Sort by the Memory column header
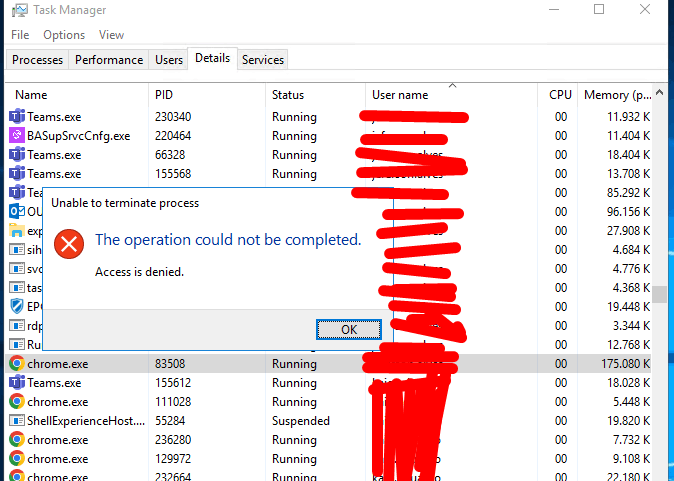The width and height of the screenshot is (674, 481). 615,95
